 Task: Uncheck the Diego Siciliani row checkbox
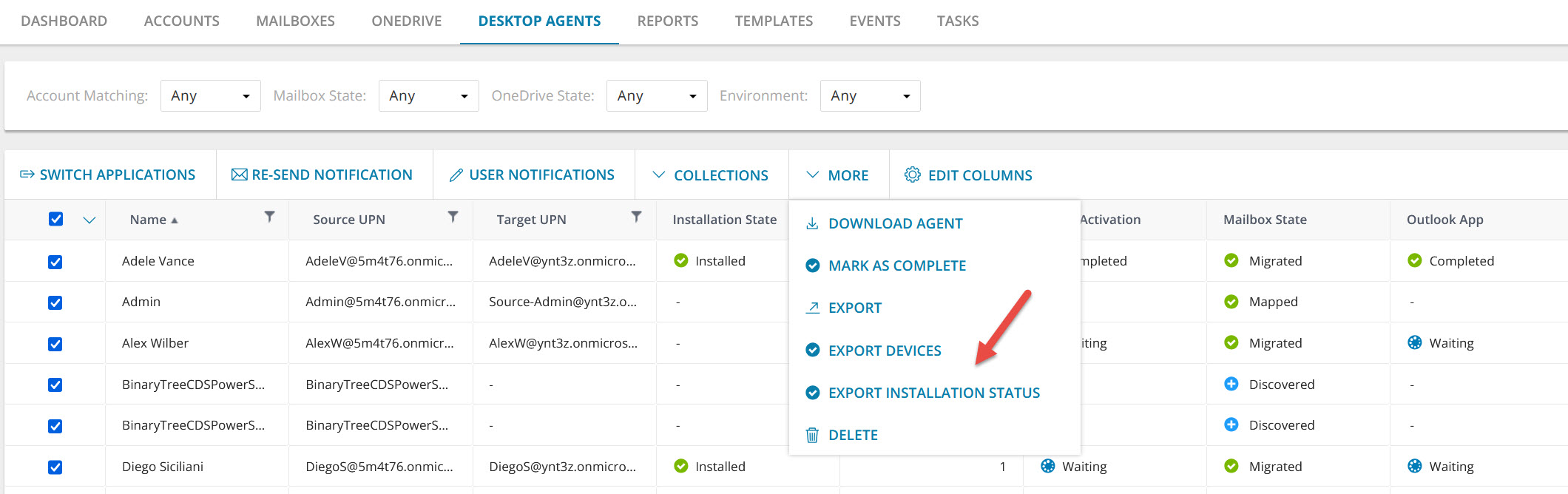55,467
